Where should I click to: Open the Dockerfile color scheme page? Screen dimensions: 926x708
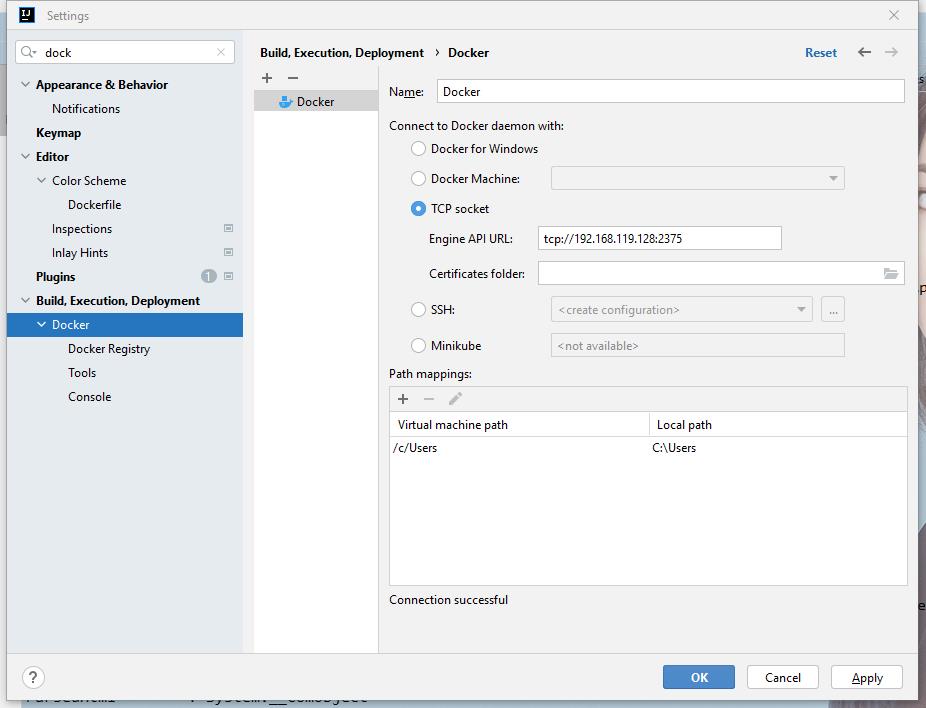(x=94, y=205)
